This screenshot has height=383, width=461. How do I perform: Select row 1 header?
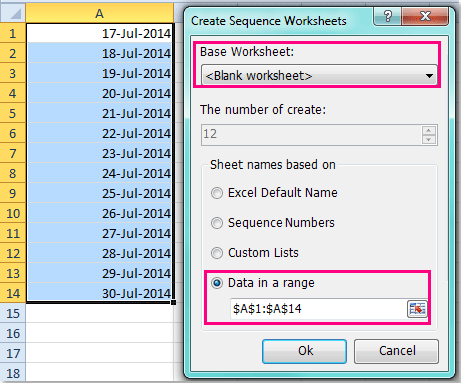click(x=13, y=33)
